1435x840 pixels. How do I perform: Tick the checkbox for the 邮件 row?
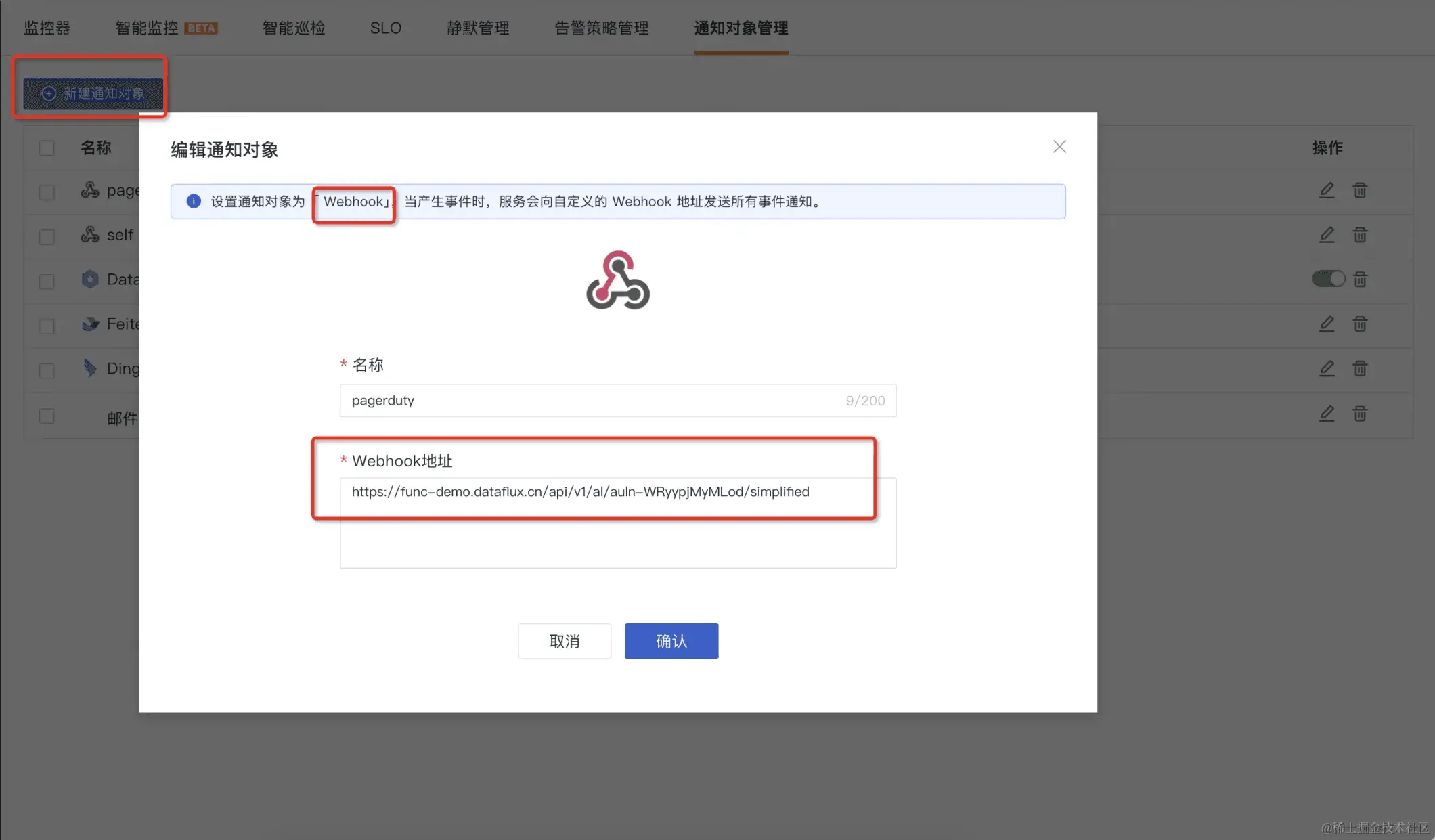point(47,416)
